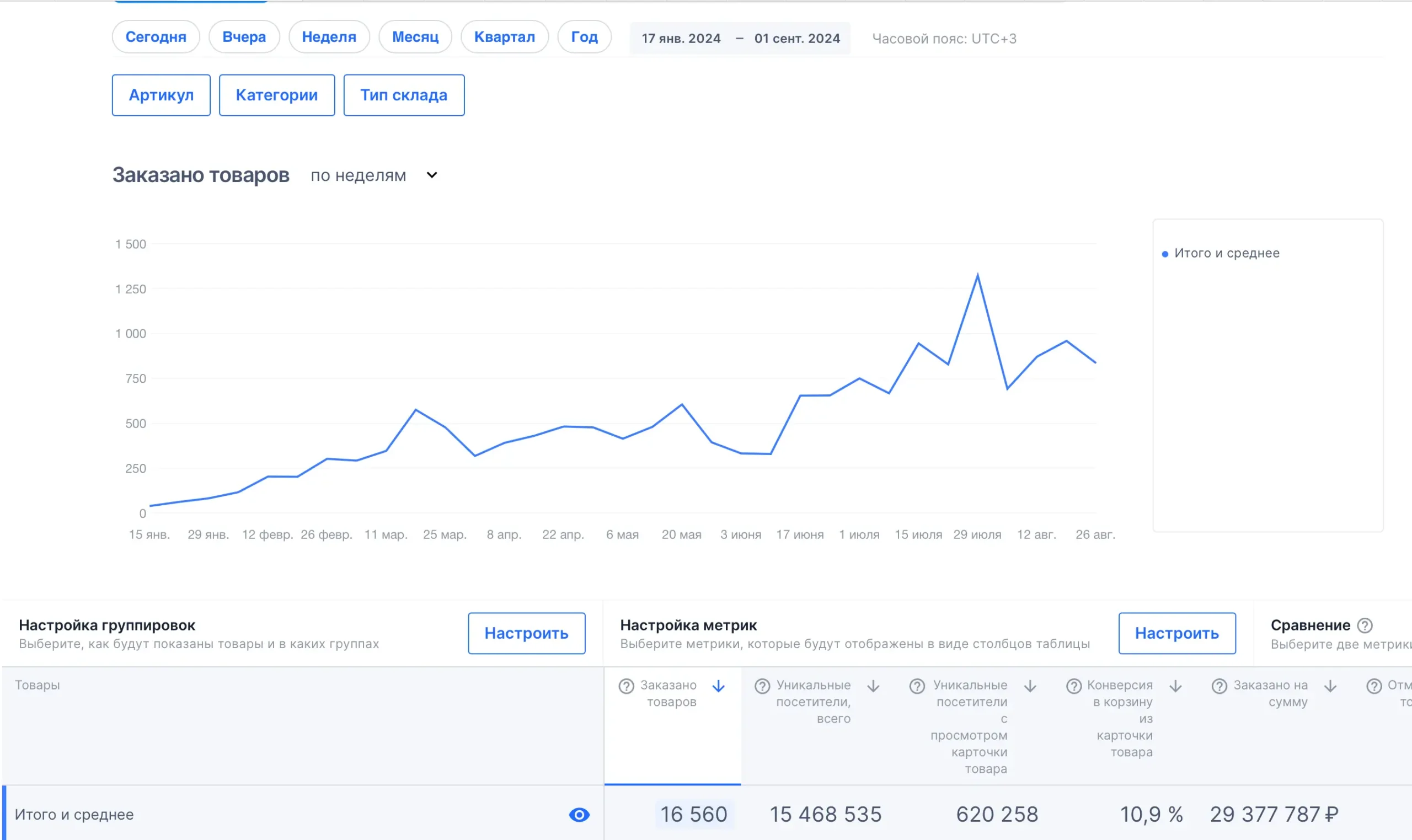Toggle eye icon in Итого и среднее row
This screenshot has height=840, width=1412.
(579, 815)
